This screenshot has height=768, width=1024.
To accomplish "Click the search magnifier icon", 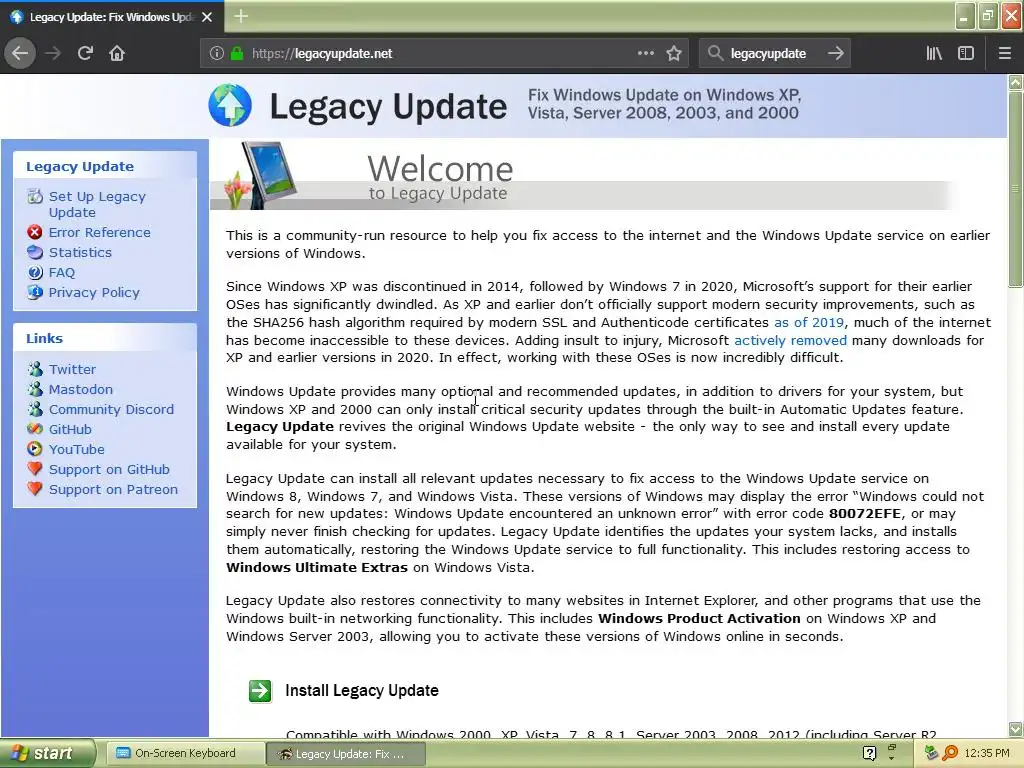I will click(x=716, y=54).
